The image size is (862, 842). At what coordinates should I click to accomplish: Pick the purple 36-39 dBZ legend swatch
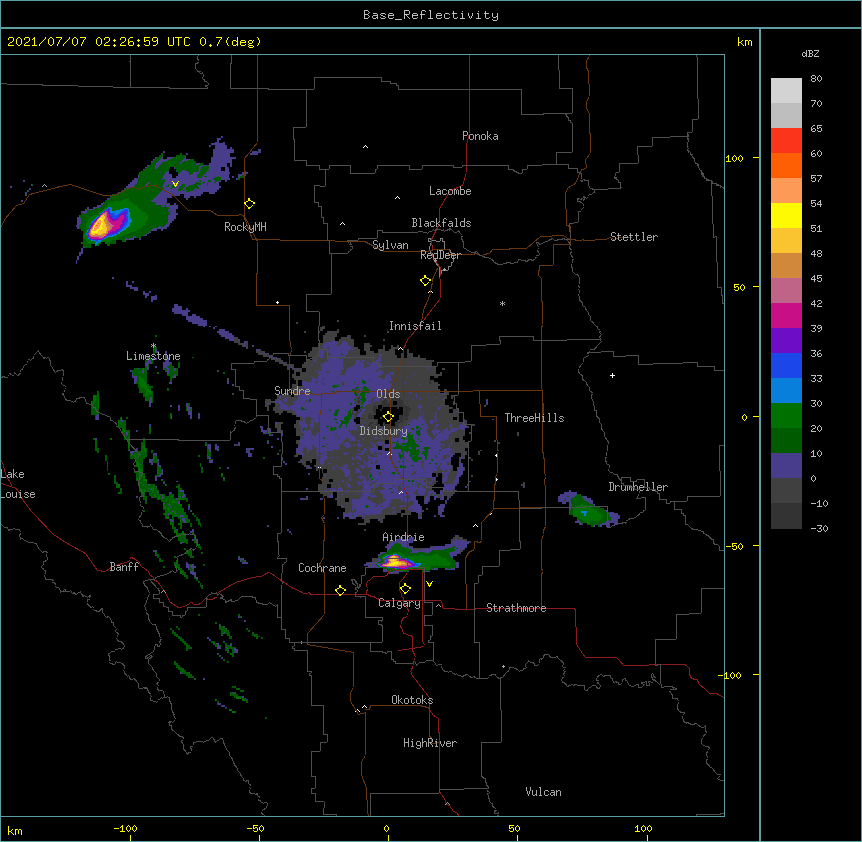tap(786, 341)
